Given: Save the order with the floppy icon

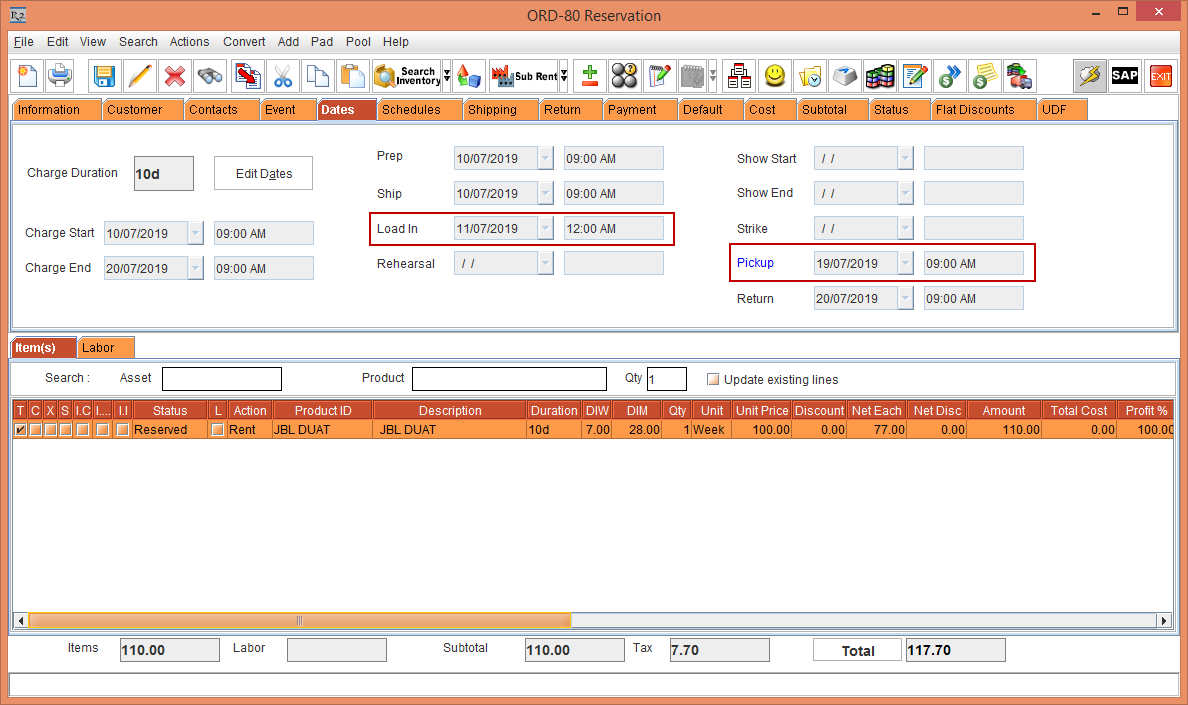Looking at the screenshot, I should click(104, 76).
